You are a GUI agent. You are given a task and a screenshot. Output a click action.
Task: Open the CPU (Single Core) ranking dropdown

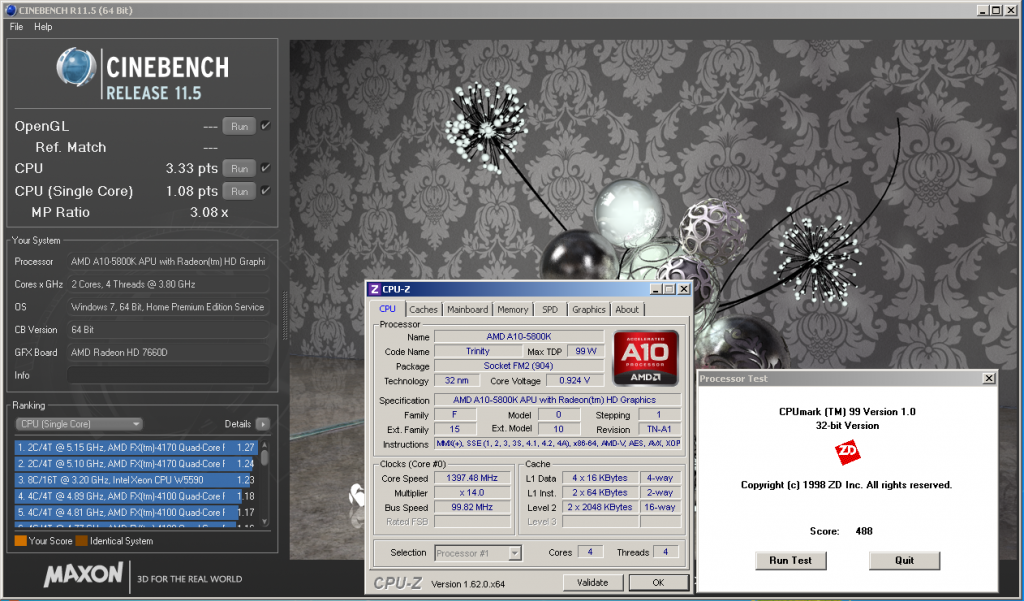78,424
